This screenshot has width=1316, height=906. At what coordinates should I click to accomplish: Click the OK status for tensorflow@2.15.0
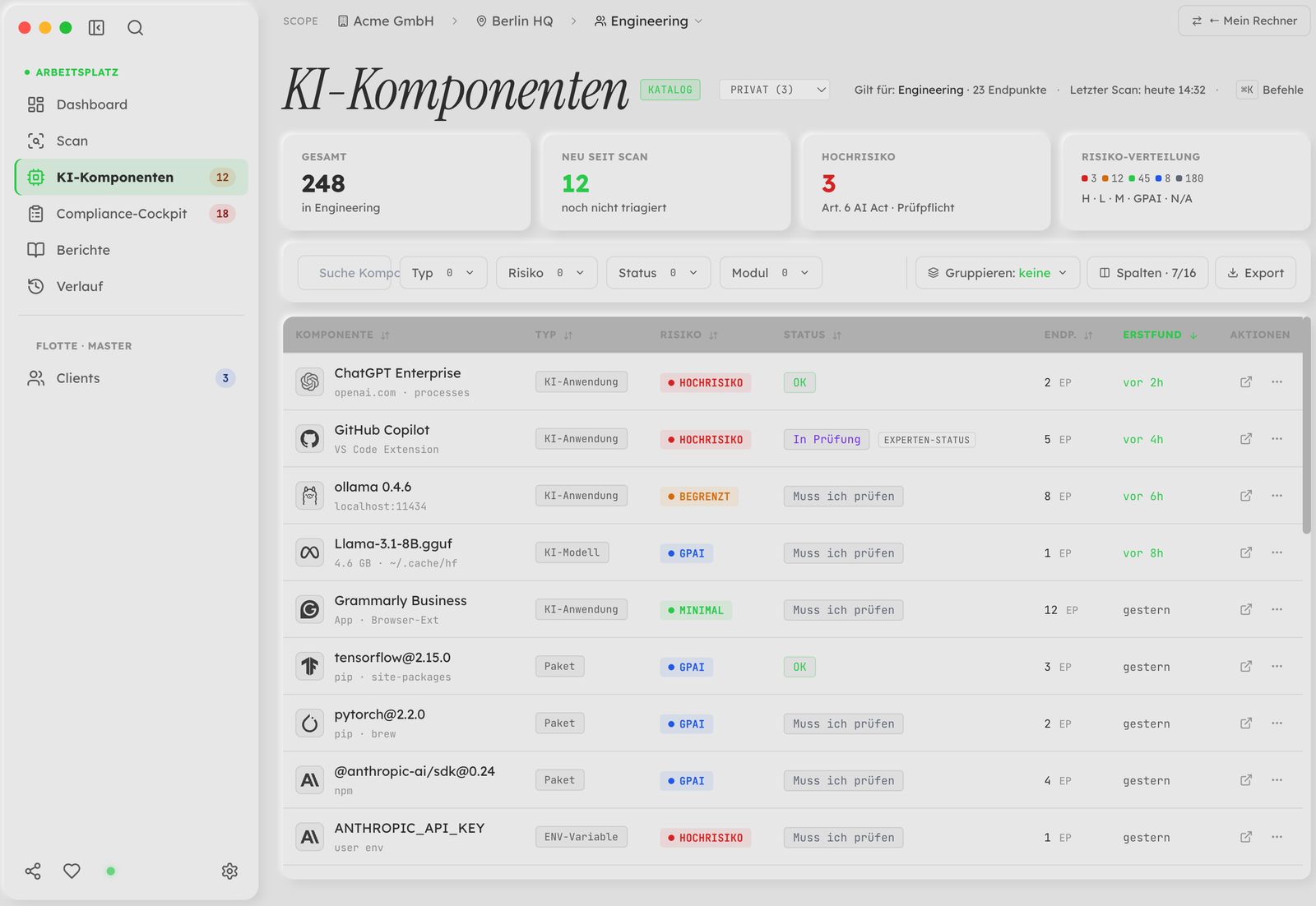799,667
